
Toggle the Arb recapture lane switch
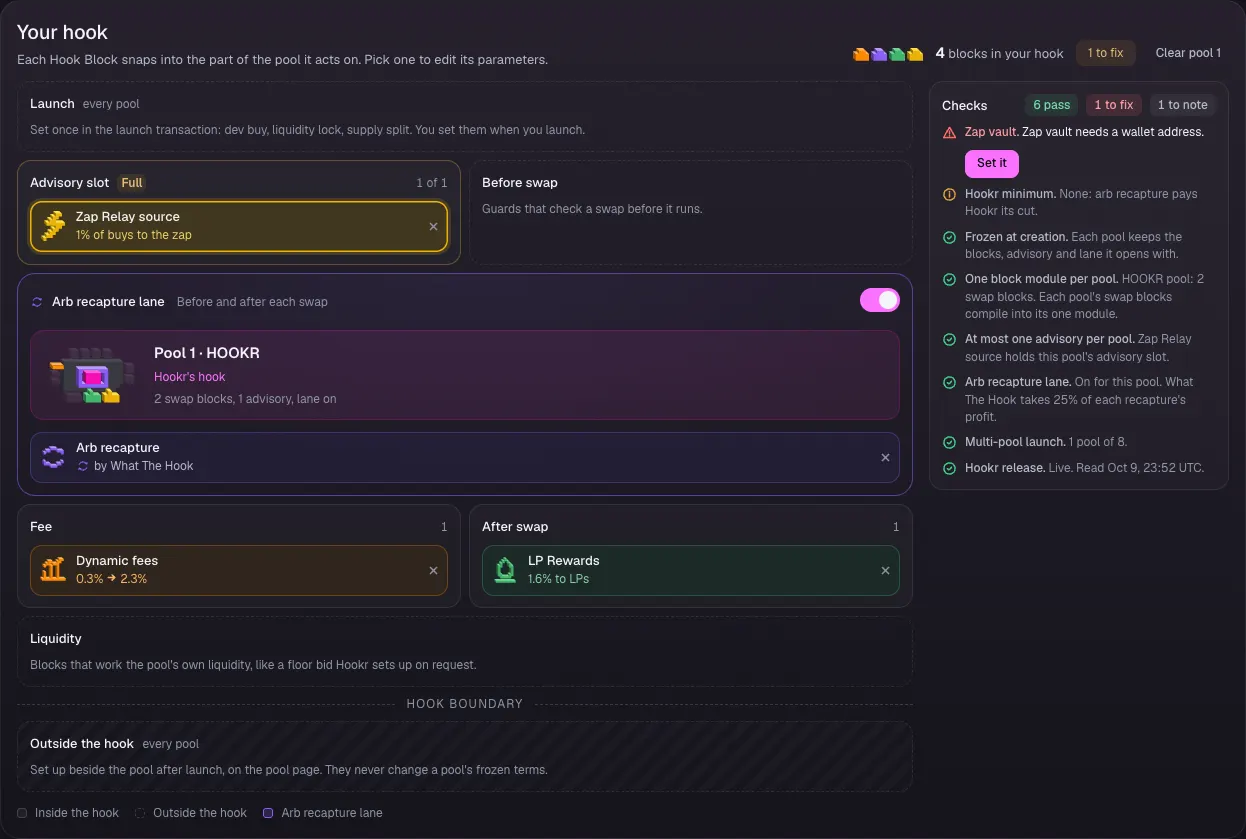tap(880, 300)
